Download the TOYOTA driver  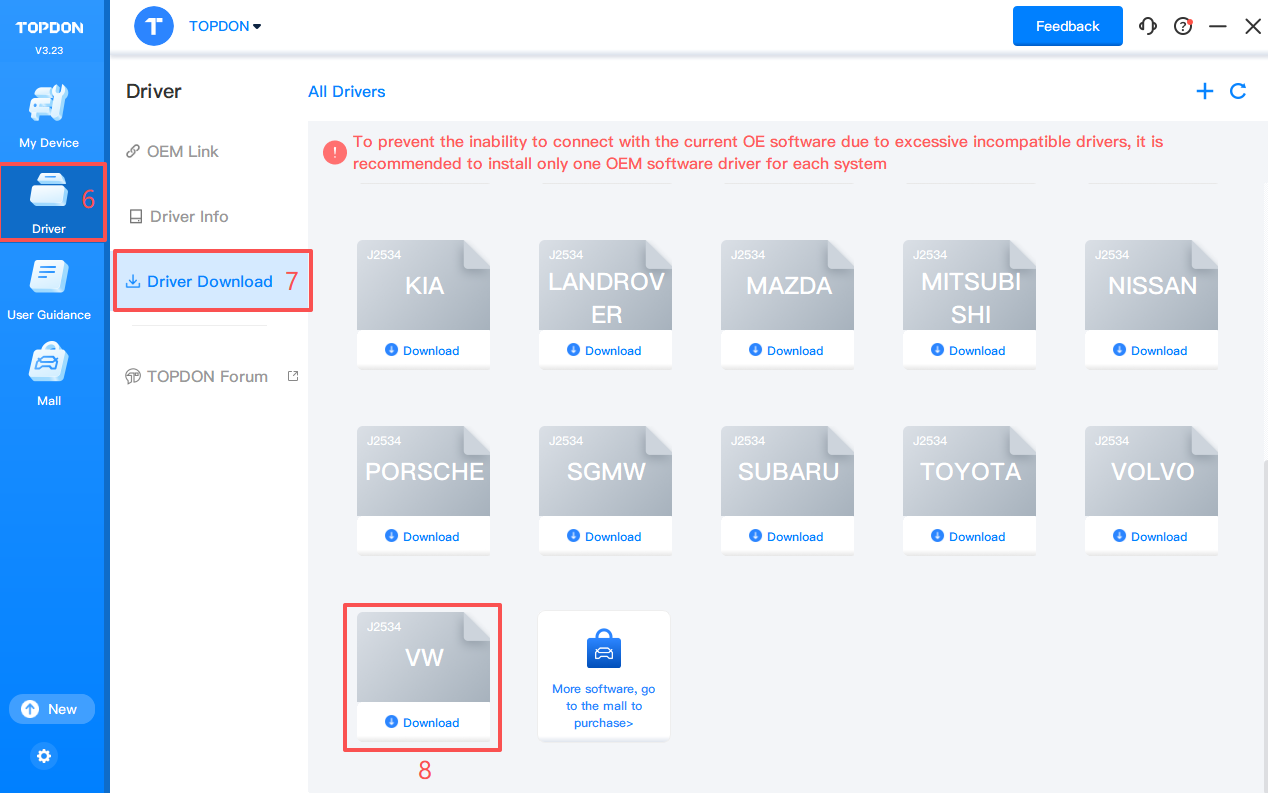click(x=969, y=536)
